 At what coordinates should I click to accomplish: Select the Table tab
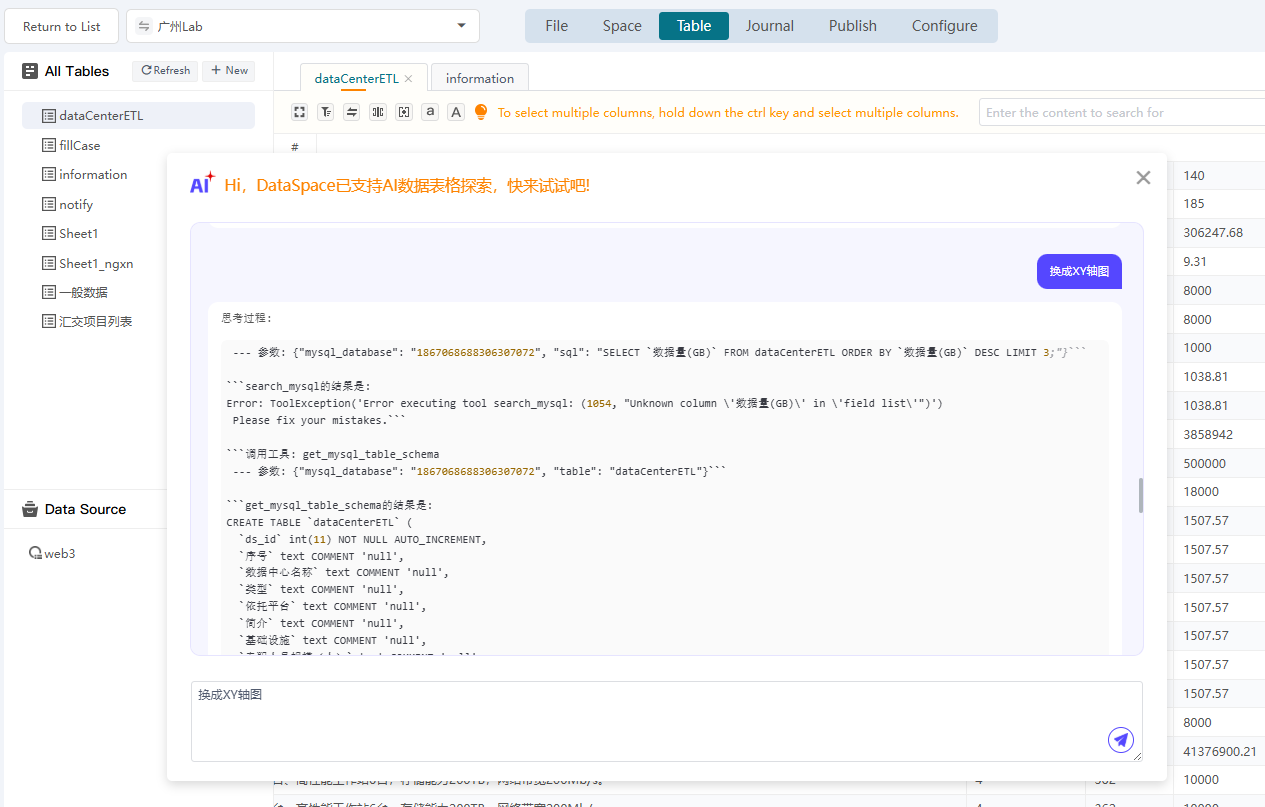click(694, 26)
